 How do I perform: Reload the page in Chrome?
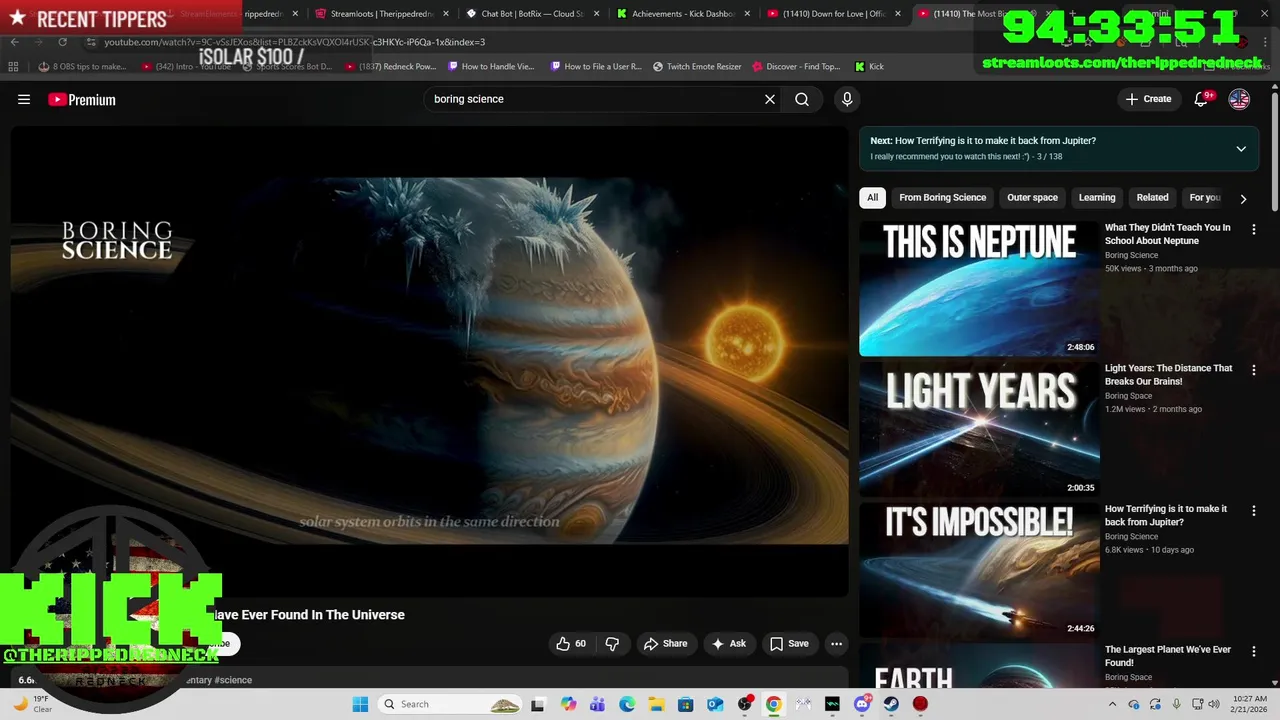tap(62, 42)
